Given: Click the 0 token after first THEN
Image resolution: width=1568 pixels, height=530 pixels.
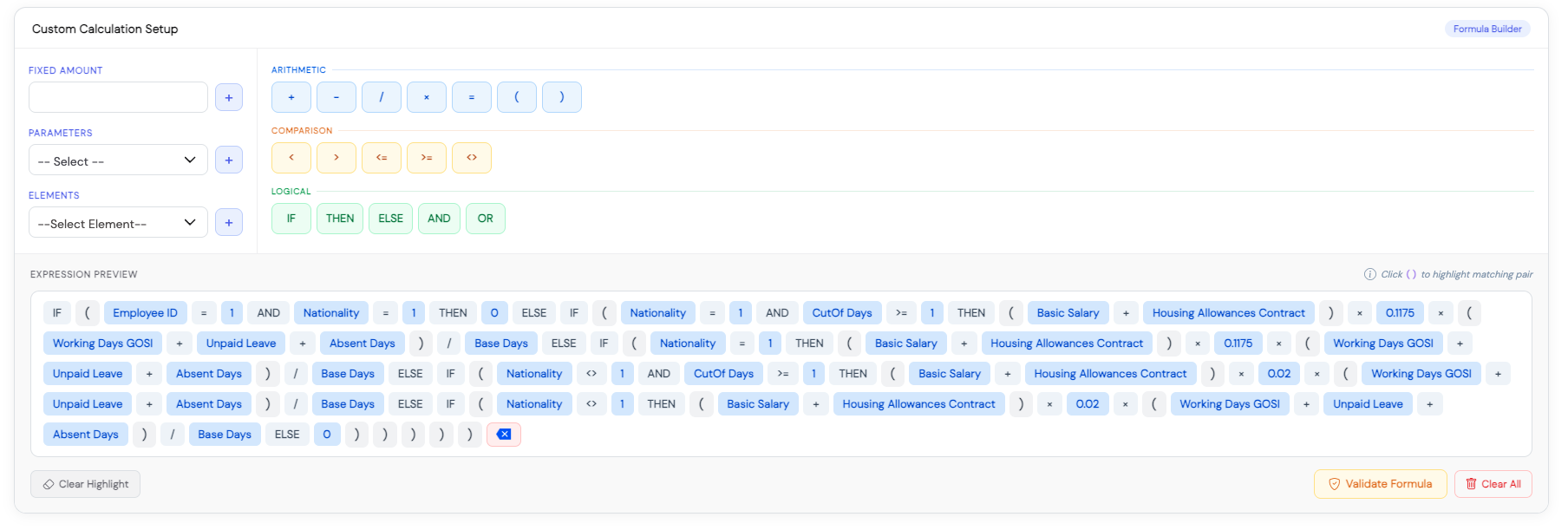Looking at the screenshot, I should pyautogui.click(x=494, y=313).
